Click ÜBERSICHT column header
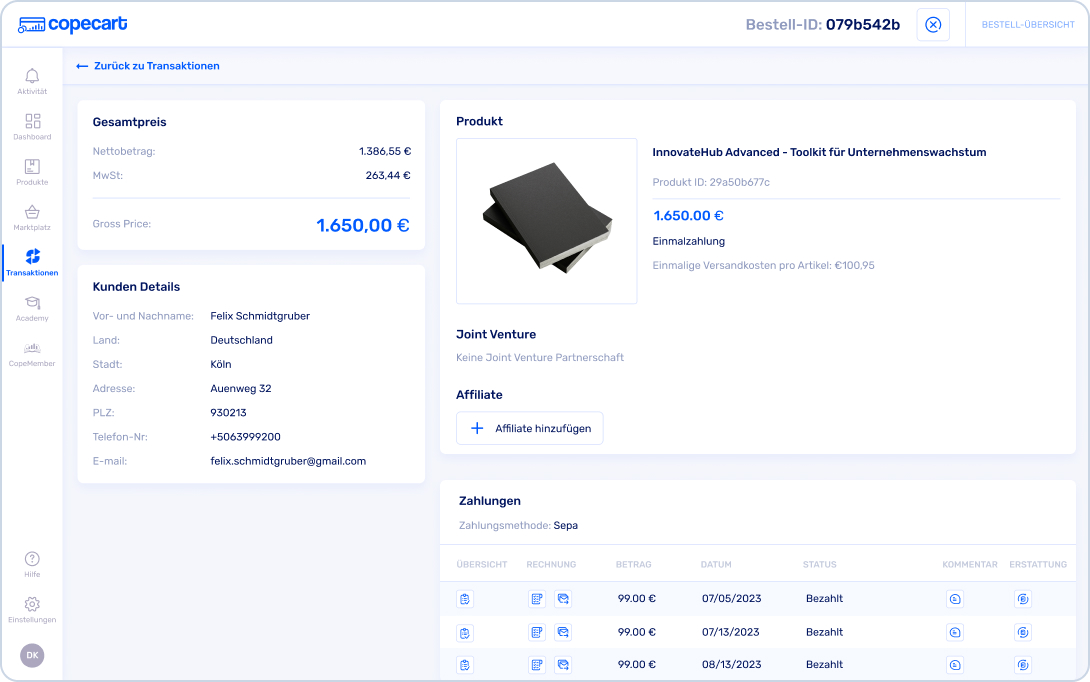 [x=482, y=565]
